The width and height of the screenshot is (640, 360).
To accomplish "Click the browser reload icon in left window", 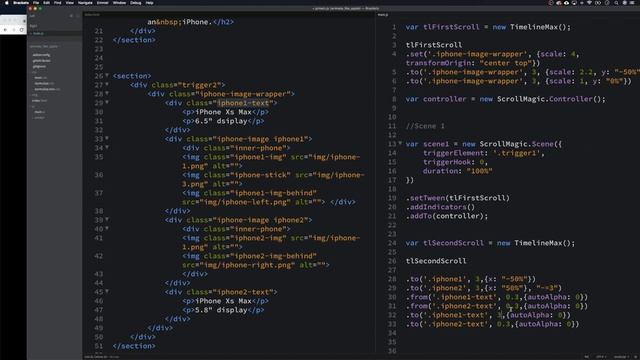I will pyautogui.click(x=22, y=30).
